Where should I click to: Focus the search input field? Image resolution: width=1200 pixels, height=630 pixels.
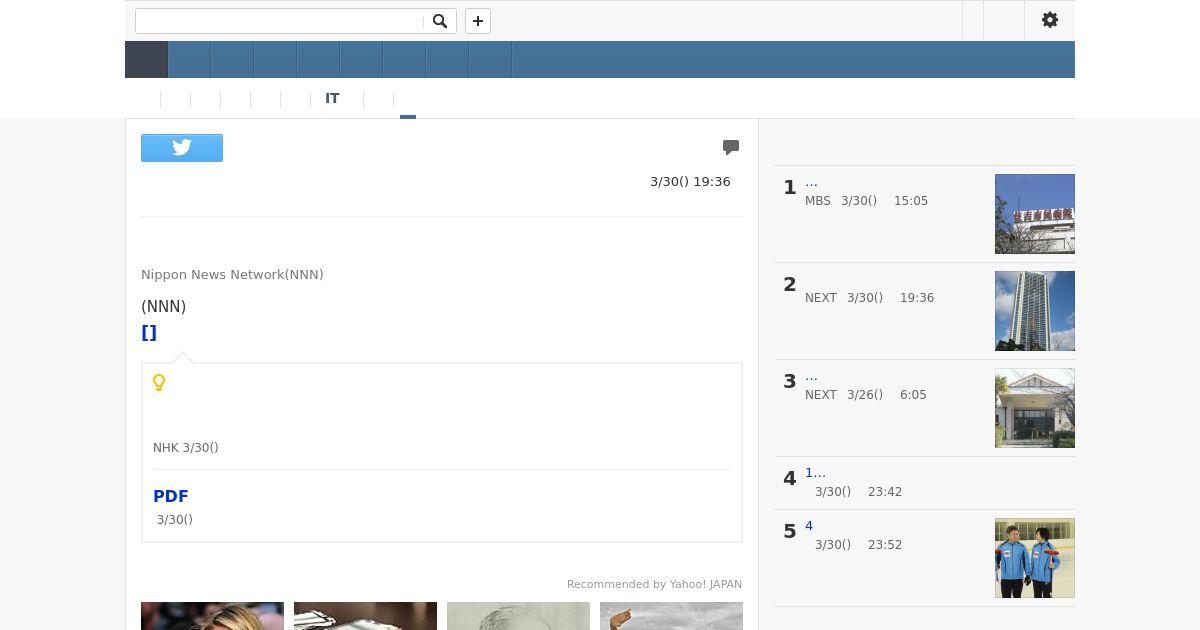coord(280,21)
